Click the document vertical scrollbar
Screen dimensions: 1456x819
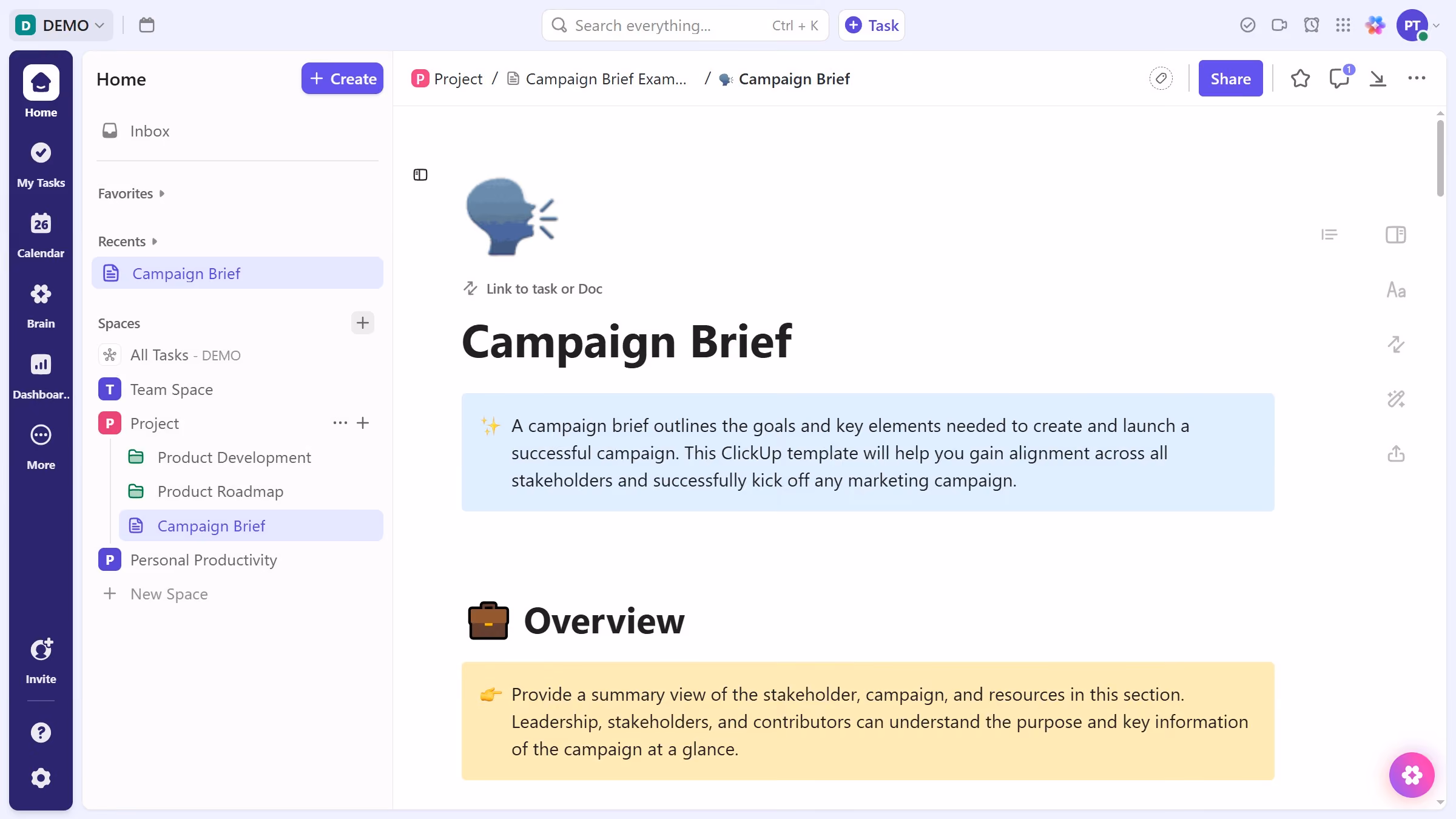coord(1440,158)
